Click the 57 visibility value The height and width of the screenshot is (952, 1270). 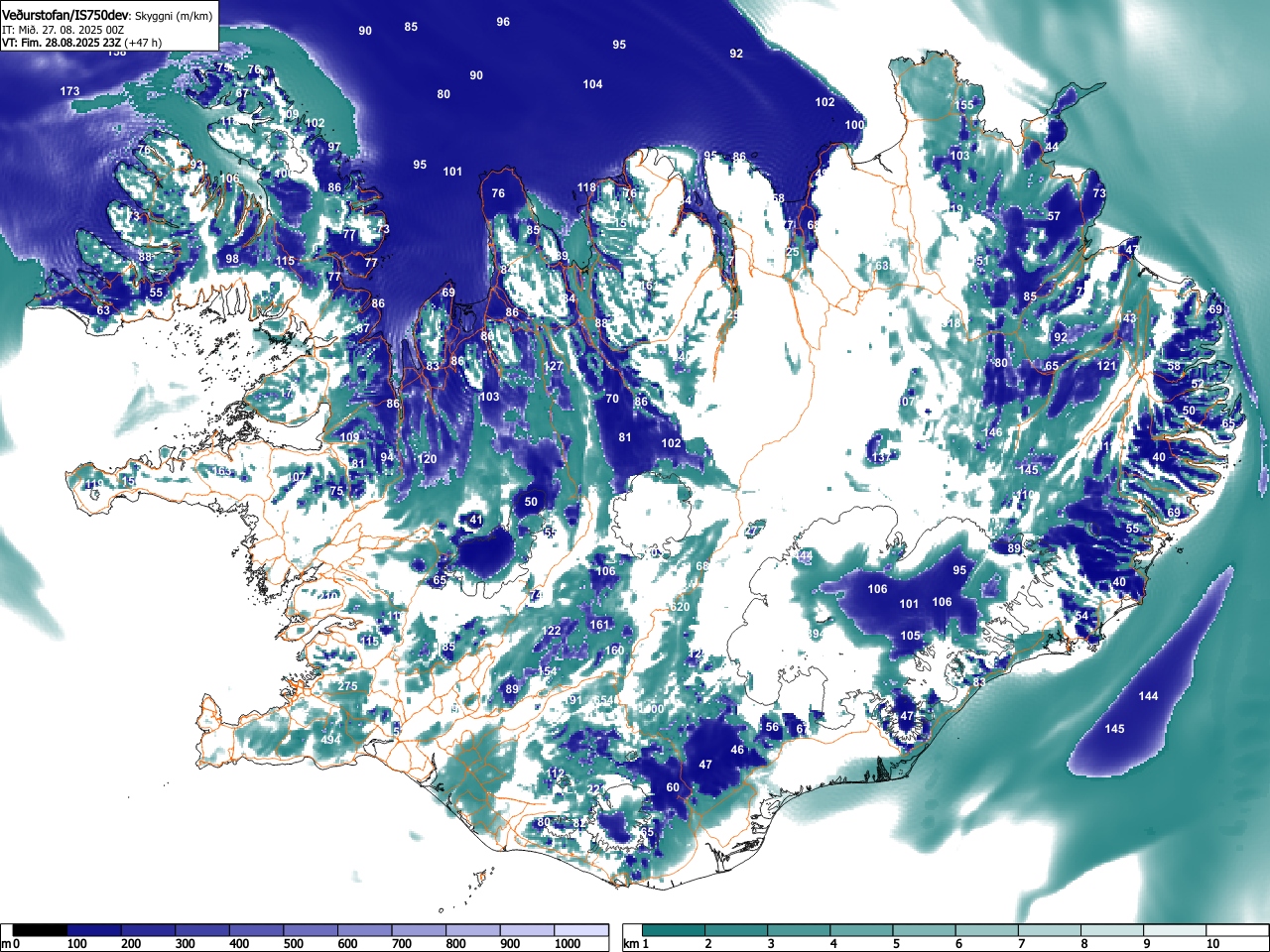[x=1054, y=216]
